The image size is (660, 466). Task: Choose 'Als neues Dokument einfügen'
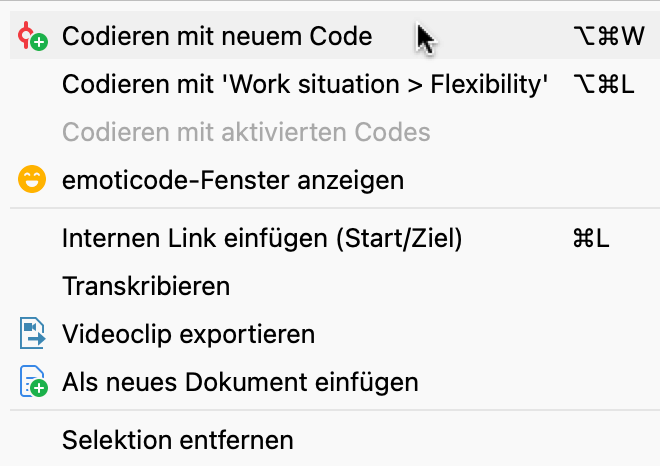click(x=240, y=382)
